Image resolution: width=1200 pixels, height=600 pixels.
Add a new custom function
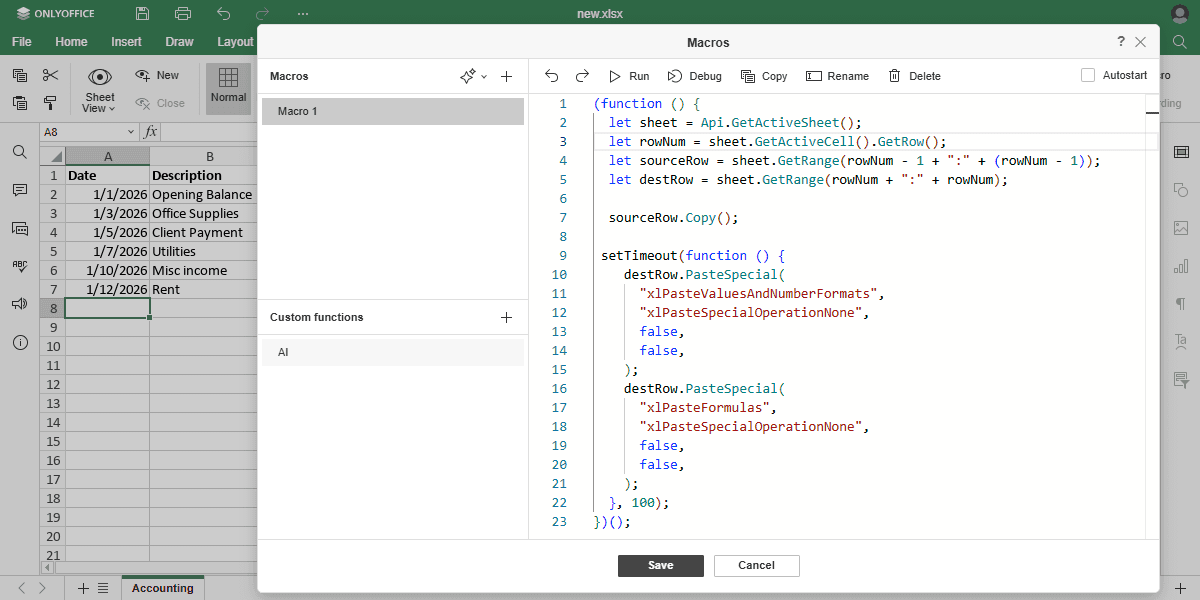coord(506,317)
